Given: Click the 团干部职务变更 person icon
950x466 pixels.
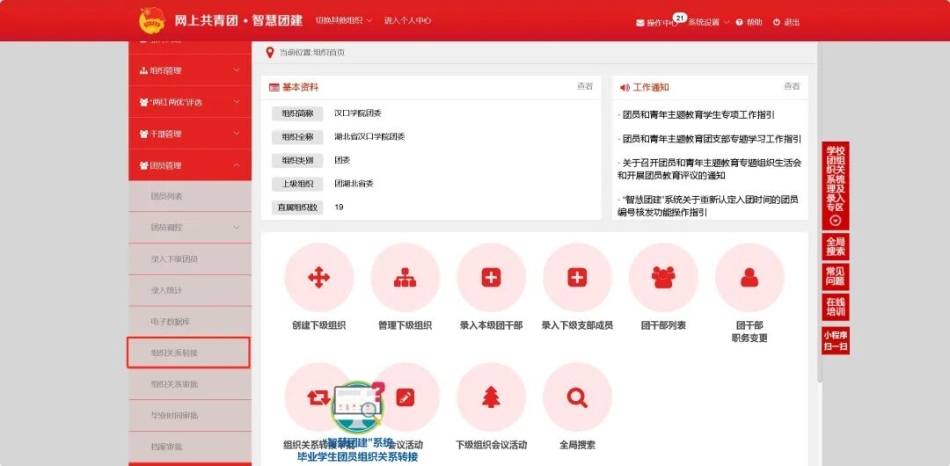Looking at the screenshot, I should [749, 278].
